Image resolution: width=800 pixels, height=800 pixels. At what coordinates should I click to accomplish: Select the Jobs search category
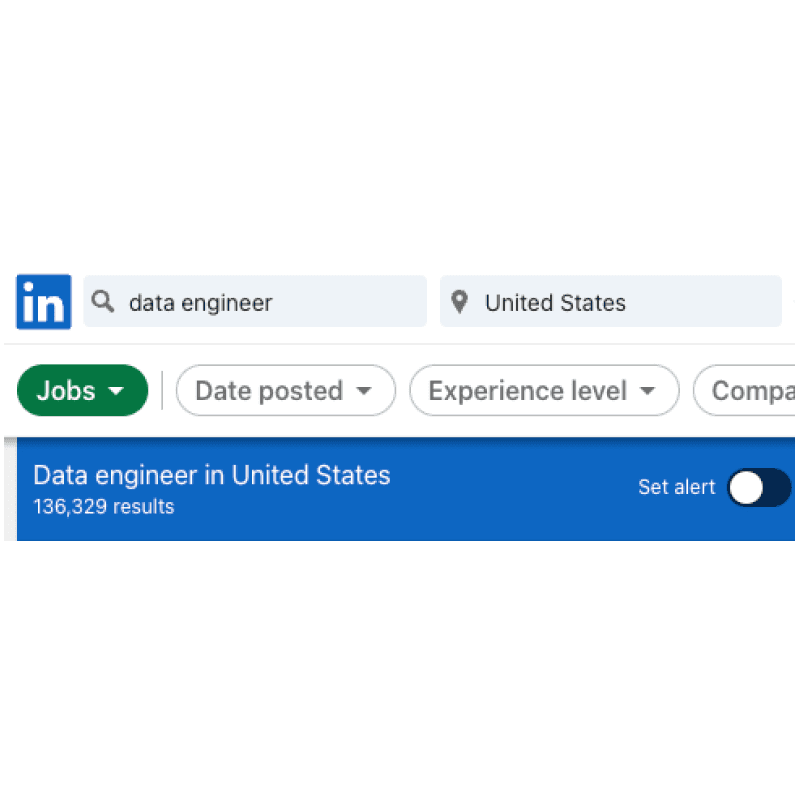click(82, 391)
